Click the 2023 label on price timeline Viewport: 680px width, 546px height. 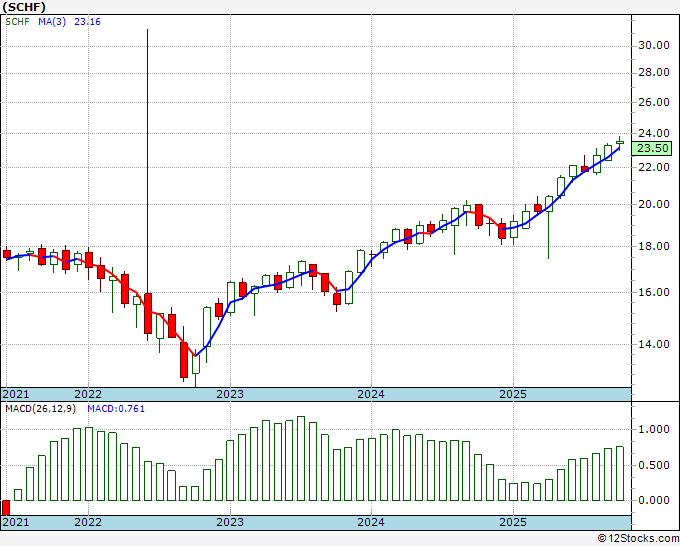(230, 394)
